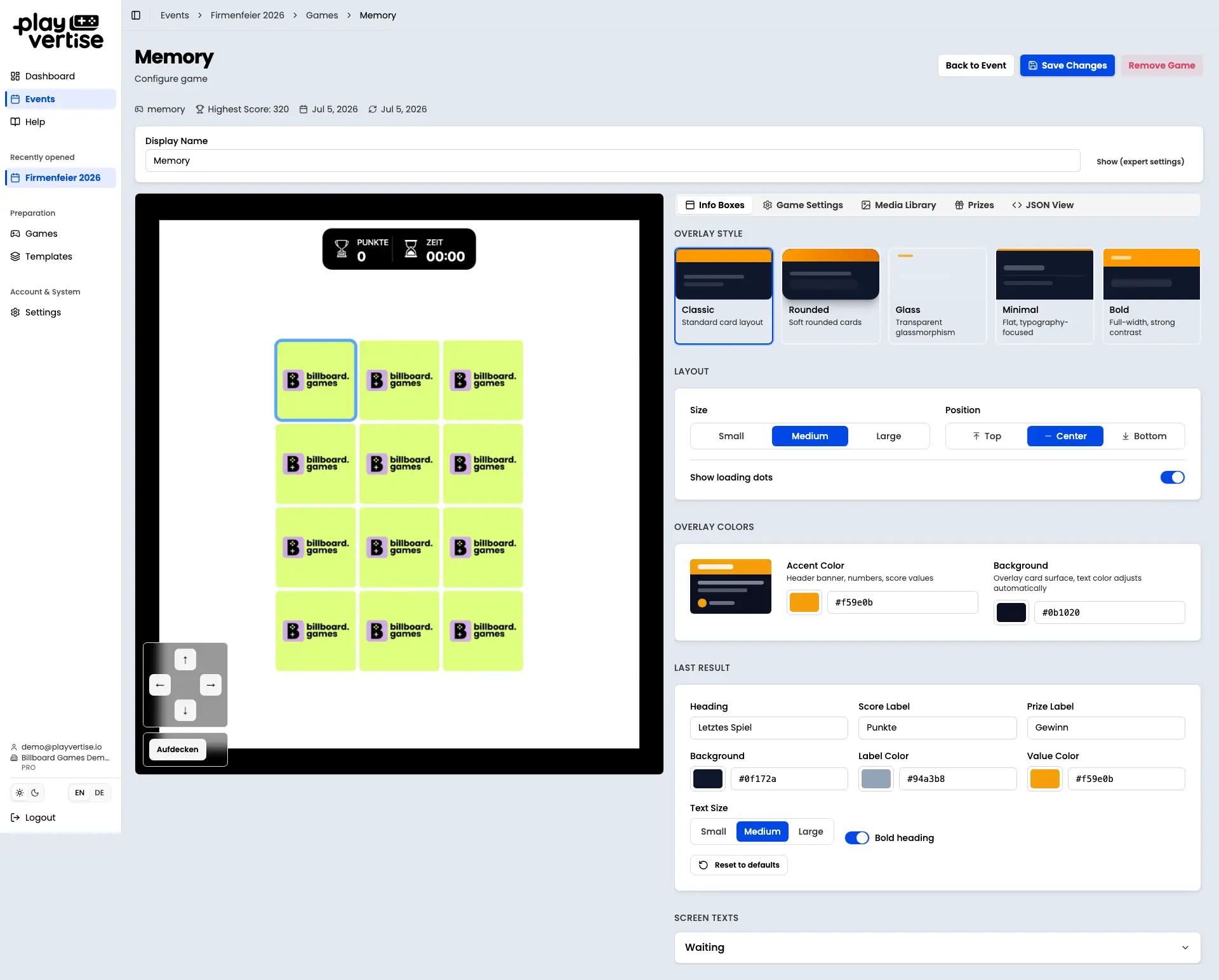Select Large text size
The width and height of the screenshot is (1219, 980).
(x=811, y=831)
